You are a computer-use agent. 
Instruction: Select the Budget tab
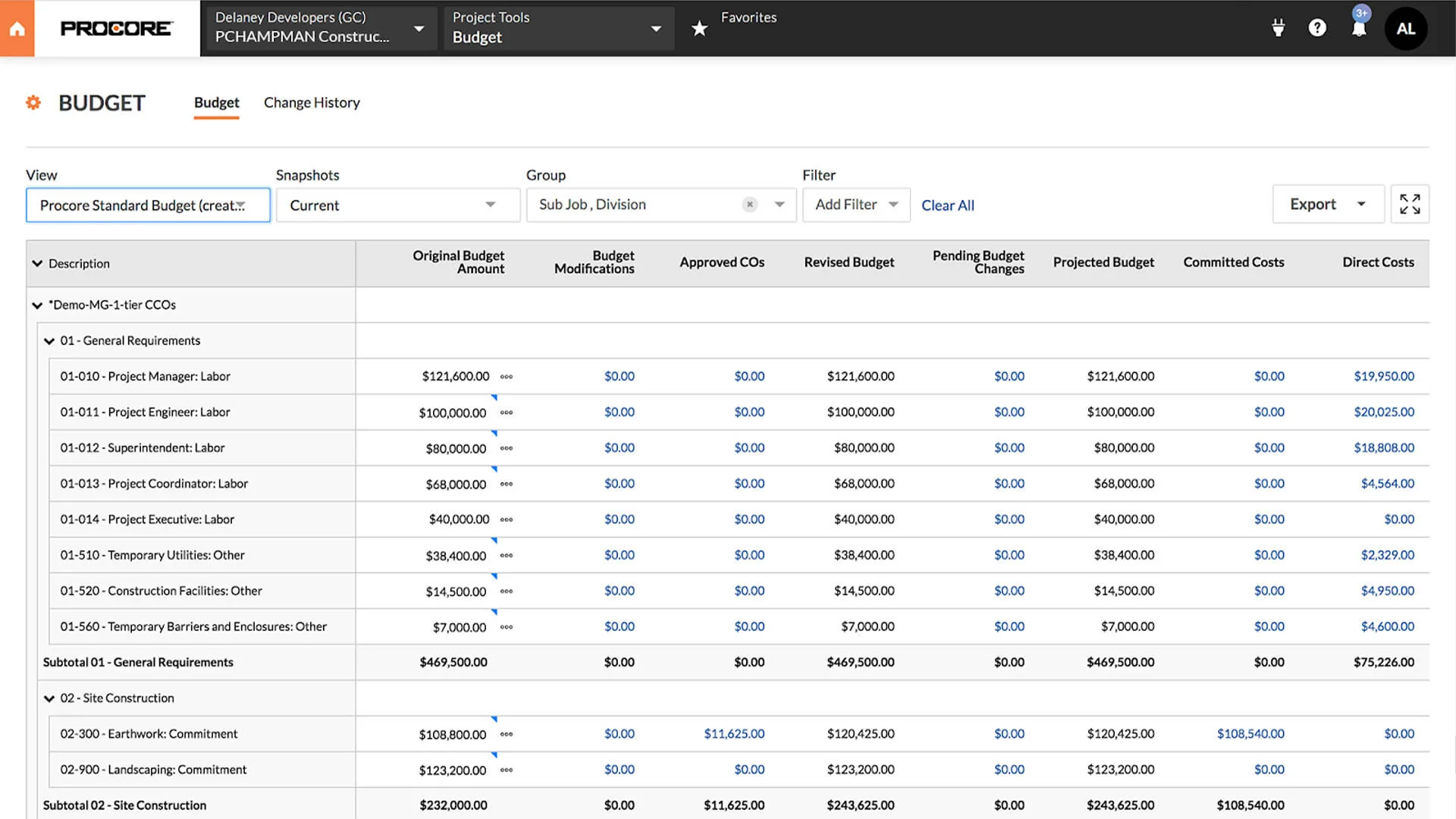pyautogui.click(x=216, y=102)
